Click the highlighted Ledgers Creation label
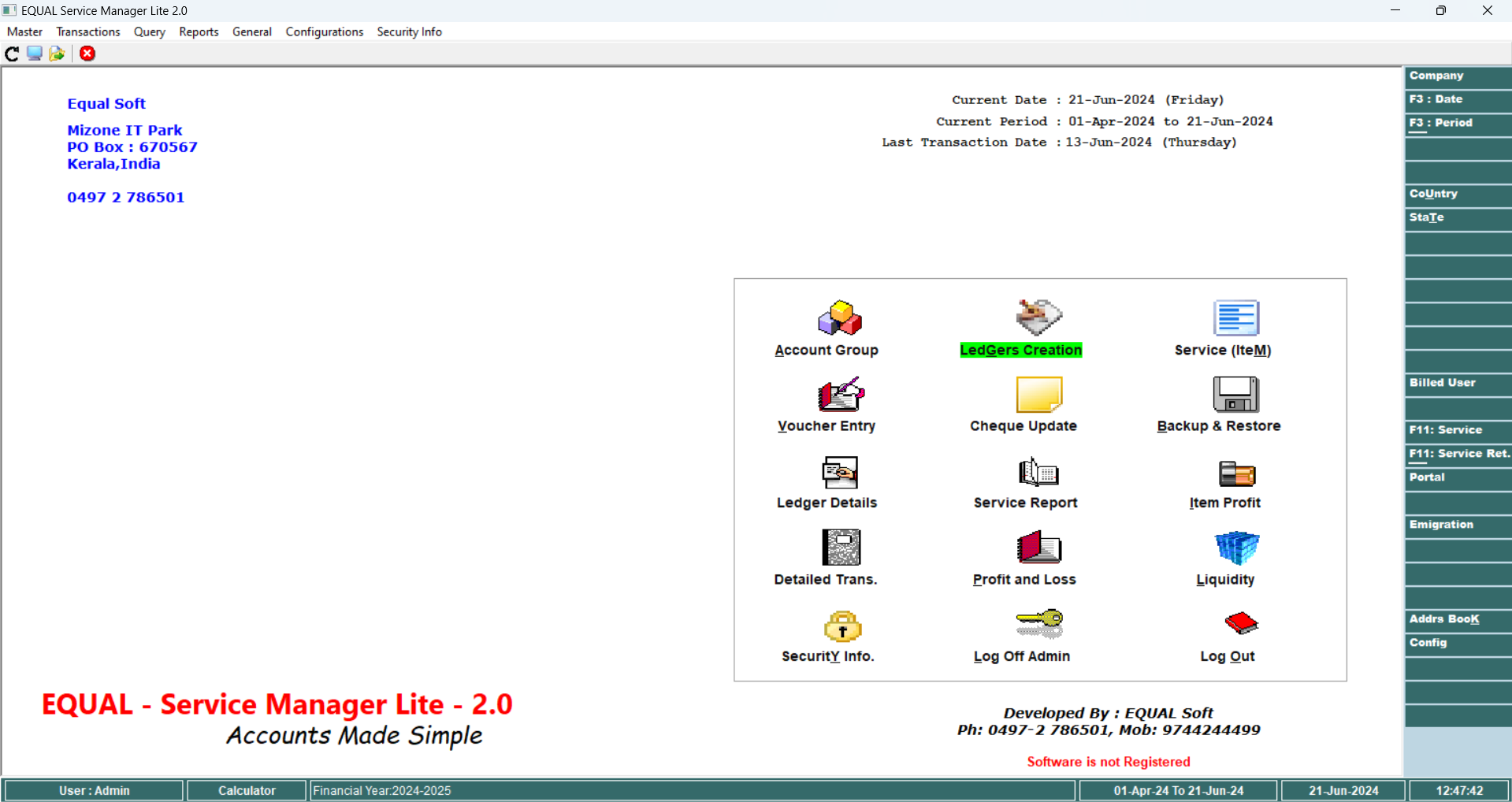Image resolution: width=1512 pixels, height=802 pixels. tap(1020, 351)
